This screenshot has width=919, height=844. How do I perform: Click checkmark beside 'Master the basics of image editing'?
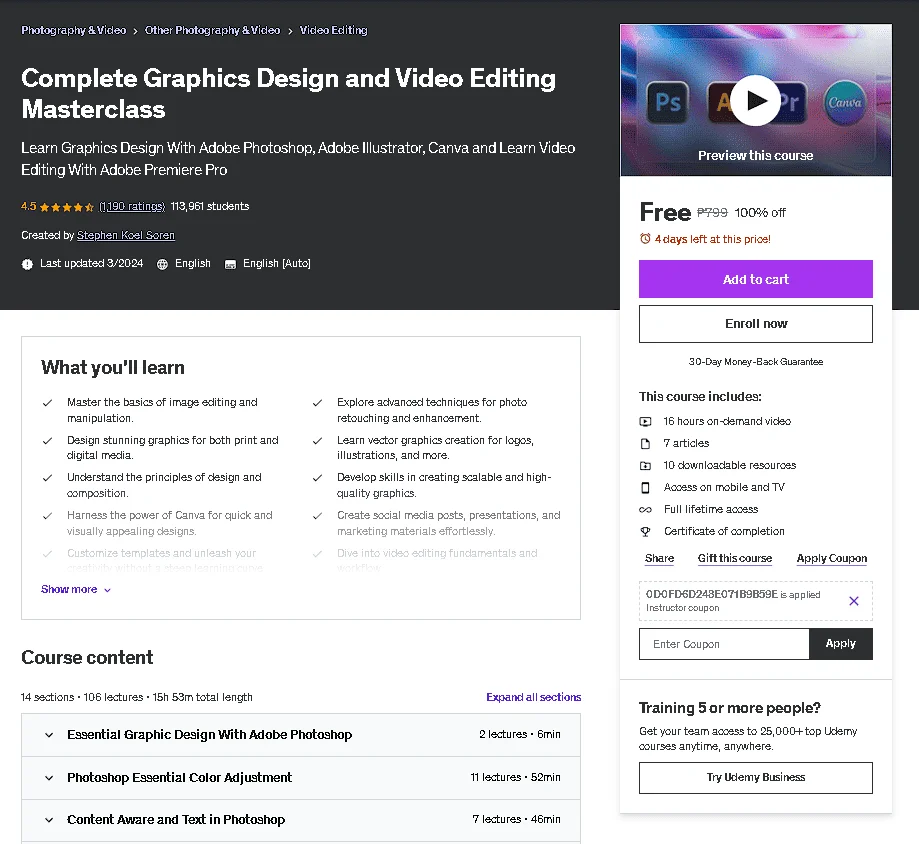[x=47, y=403]
